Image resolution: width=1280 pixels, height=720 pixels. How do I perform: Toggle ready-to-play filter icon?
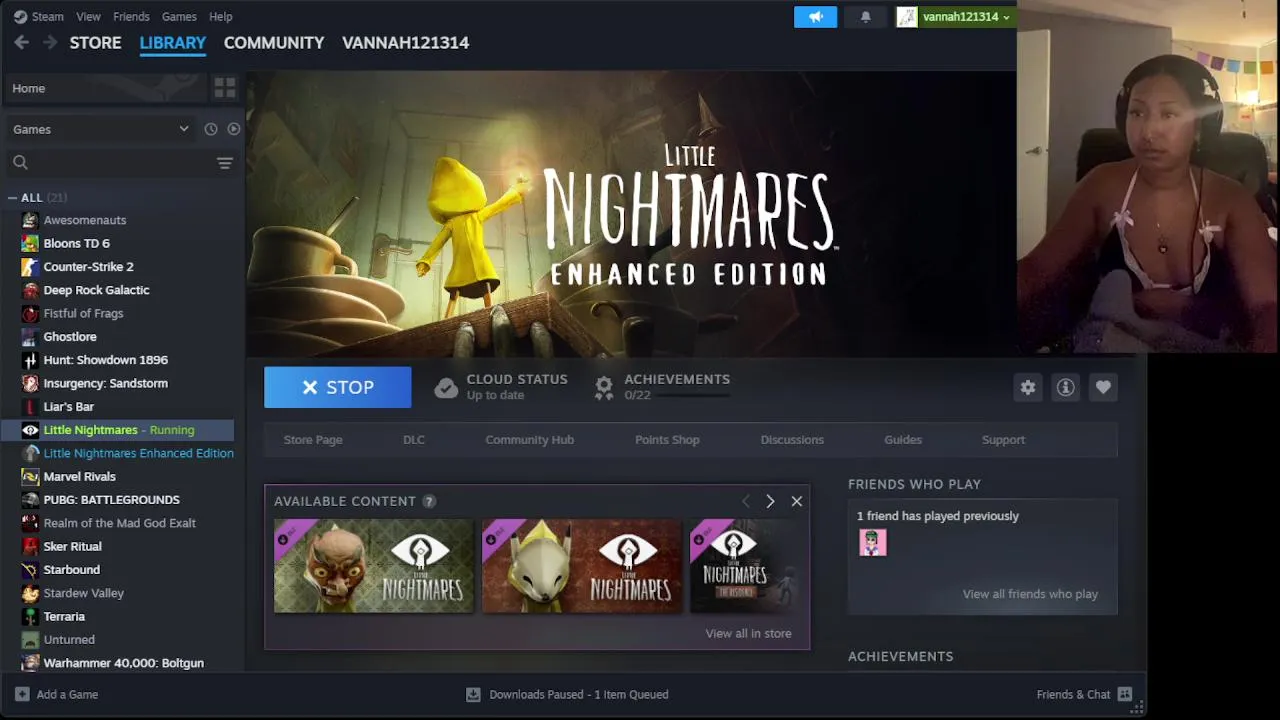click(234, 129)
